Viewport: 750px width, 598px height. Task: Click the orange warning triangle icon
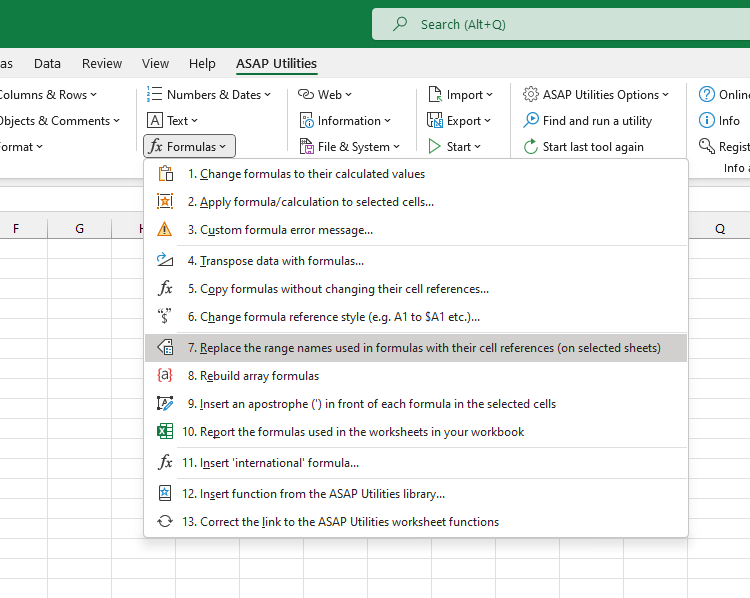pos(165,230)
